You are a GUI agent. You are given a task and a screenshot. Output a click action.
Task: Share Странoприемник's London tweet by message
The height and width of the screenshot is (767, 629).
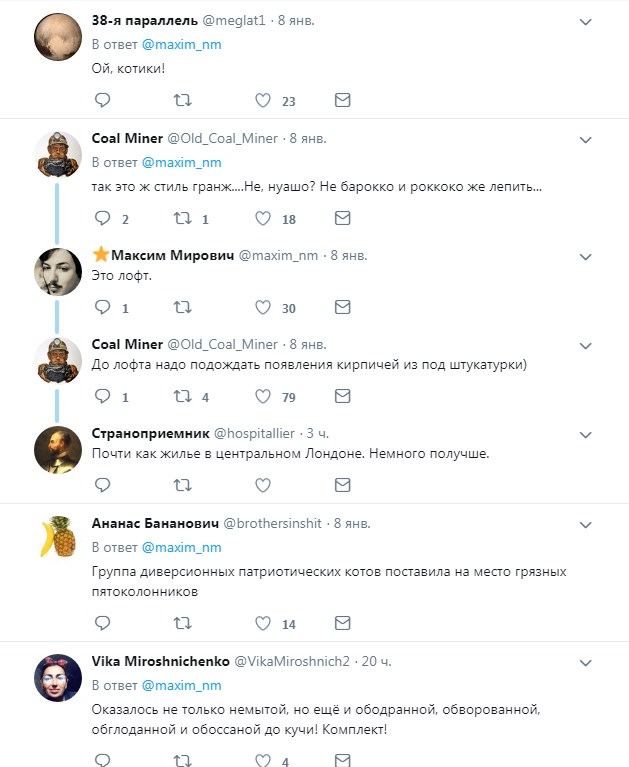[x=342, y=485]
